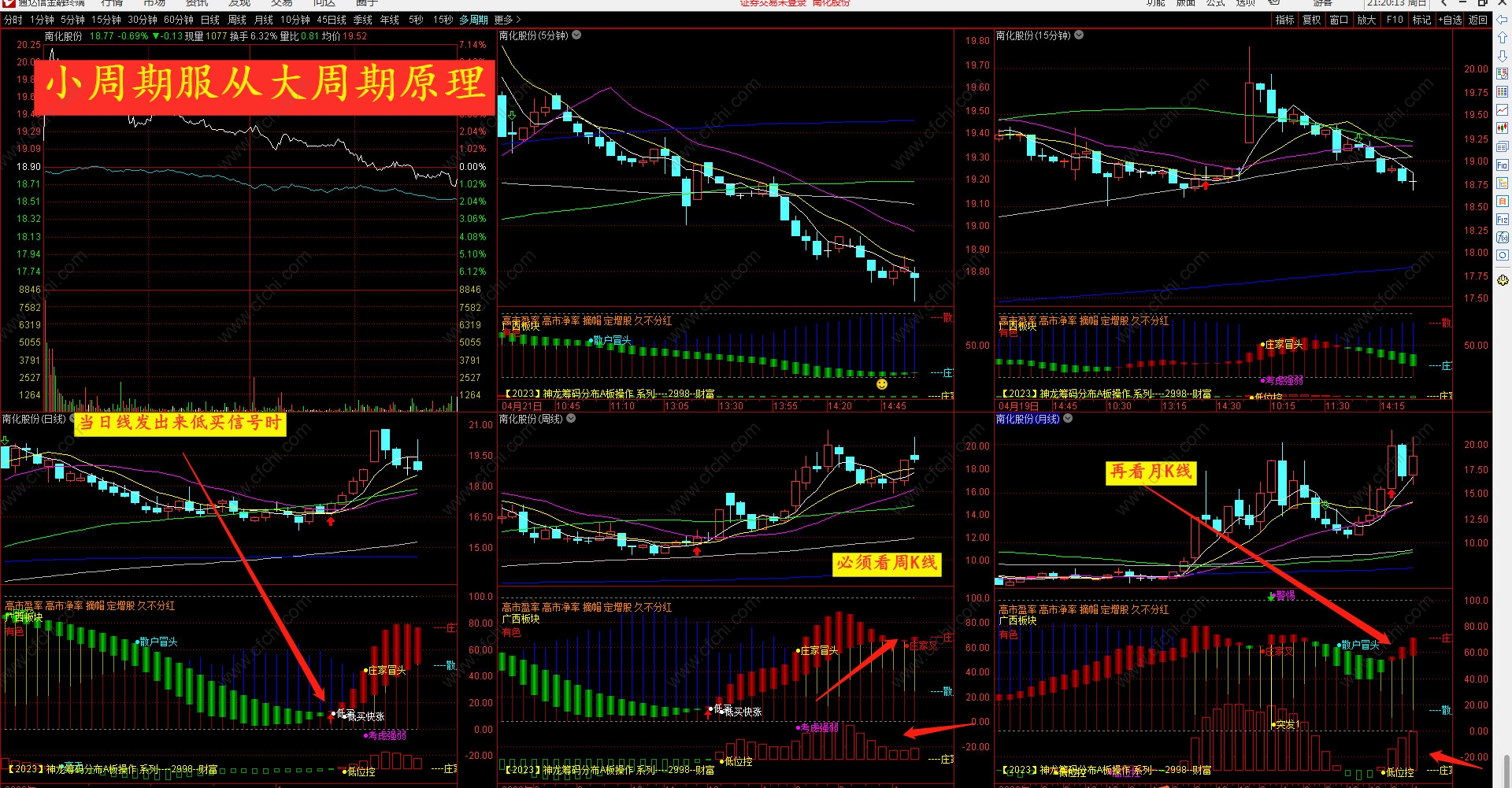Open the f(x) formula icon in sidebar
Viewport: 1512px width, 788px height.
click(x=1502, y=238)
